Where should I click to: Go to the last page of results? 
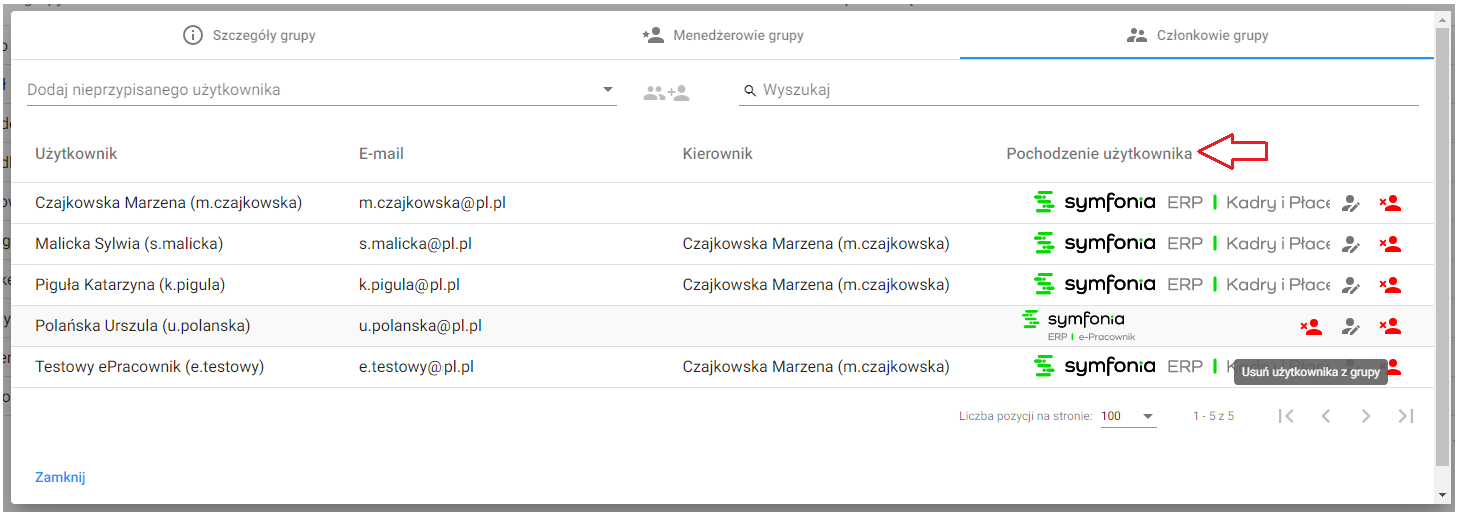pos(1406,416)
